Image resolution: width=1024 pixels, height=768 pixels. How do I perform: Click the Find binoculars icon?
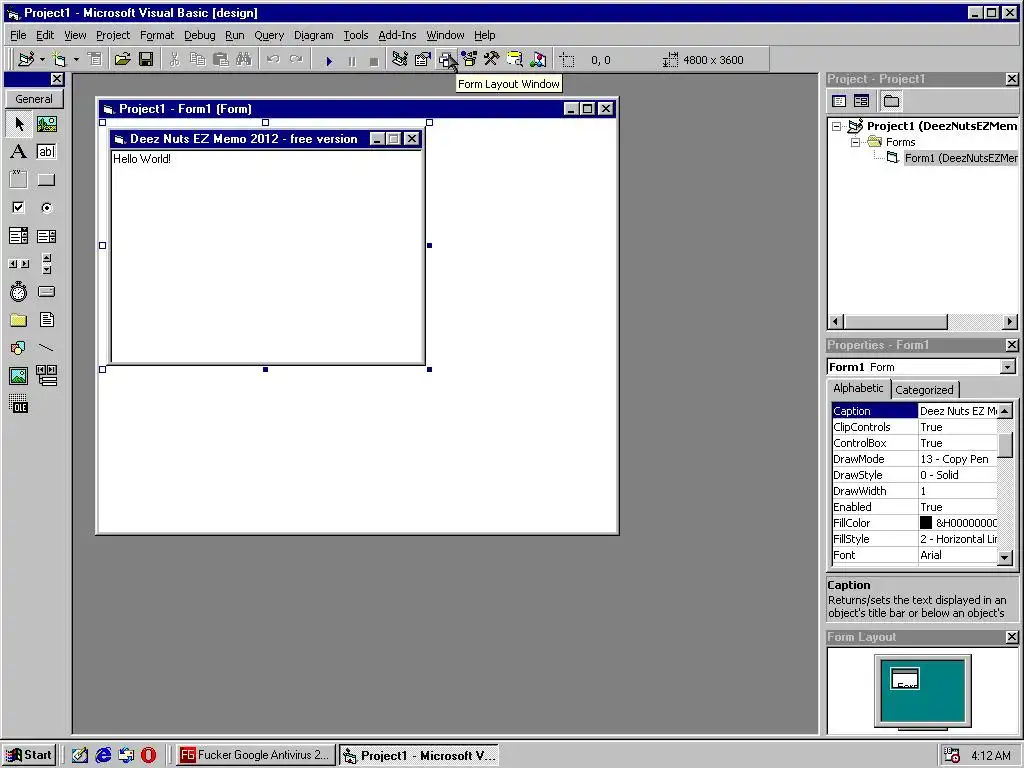244,59
